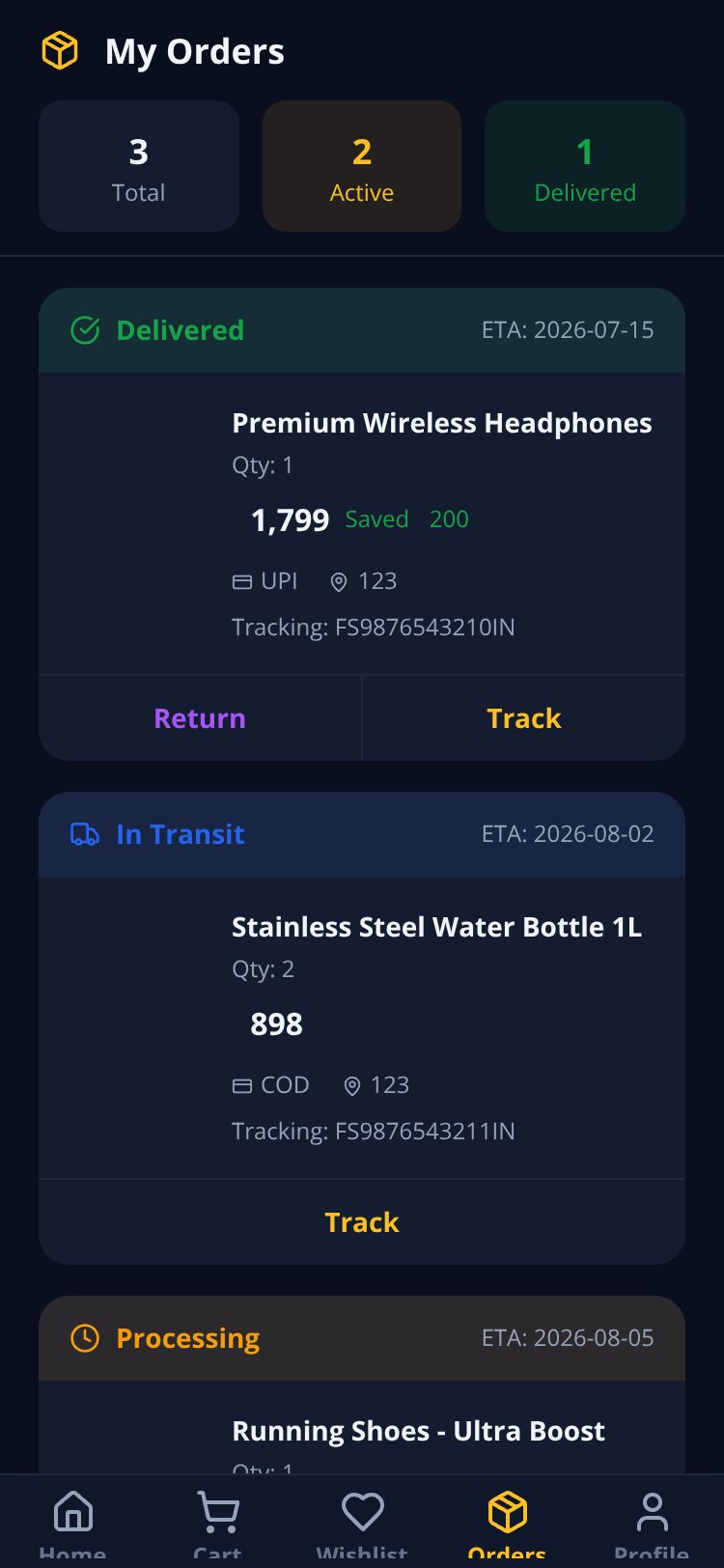724x1568 pixels.
Task: Click the Processing clock icon
Action: (x=85, y=1338)
